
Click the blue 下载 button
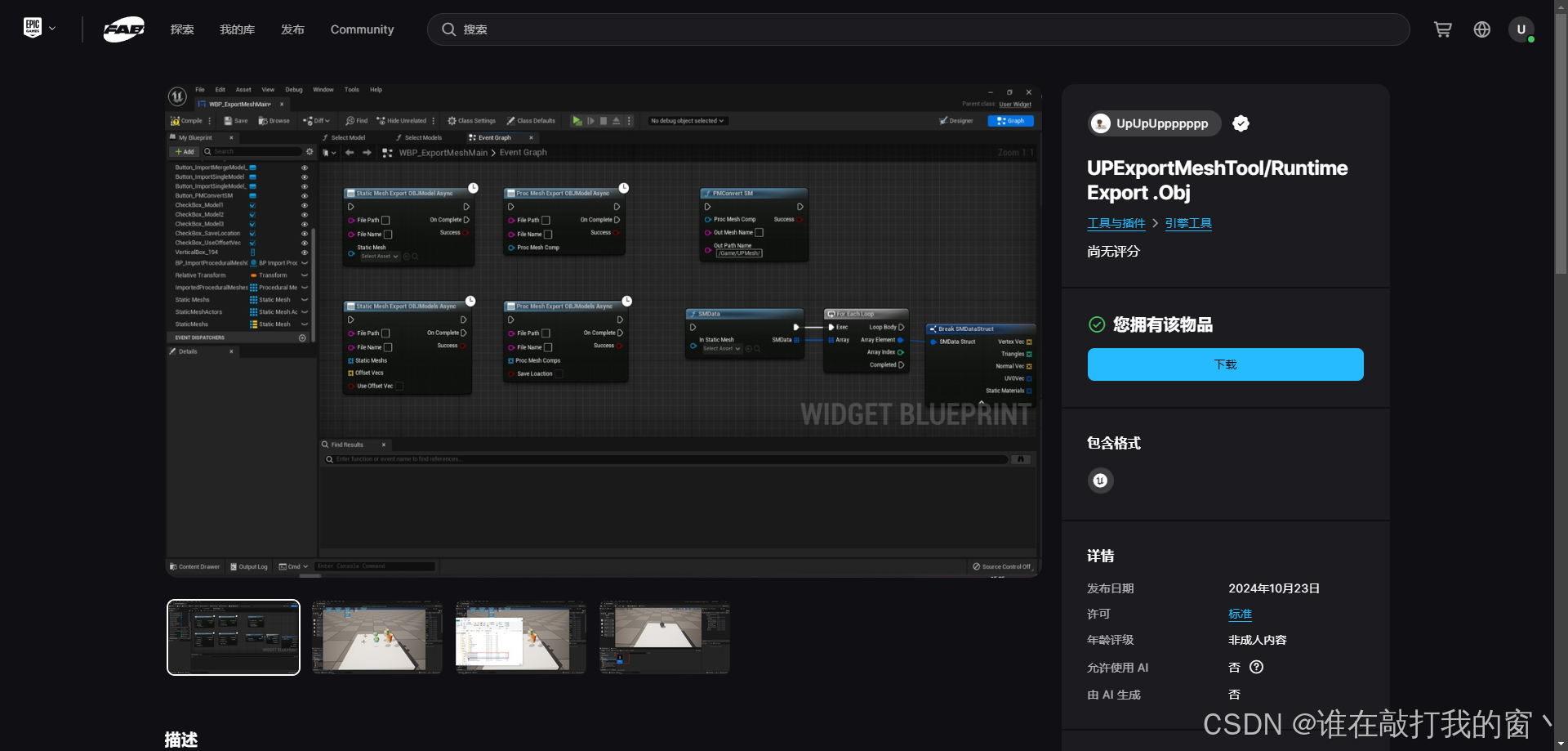tap(1225, 364)
